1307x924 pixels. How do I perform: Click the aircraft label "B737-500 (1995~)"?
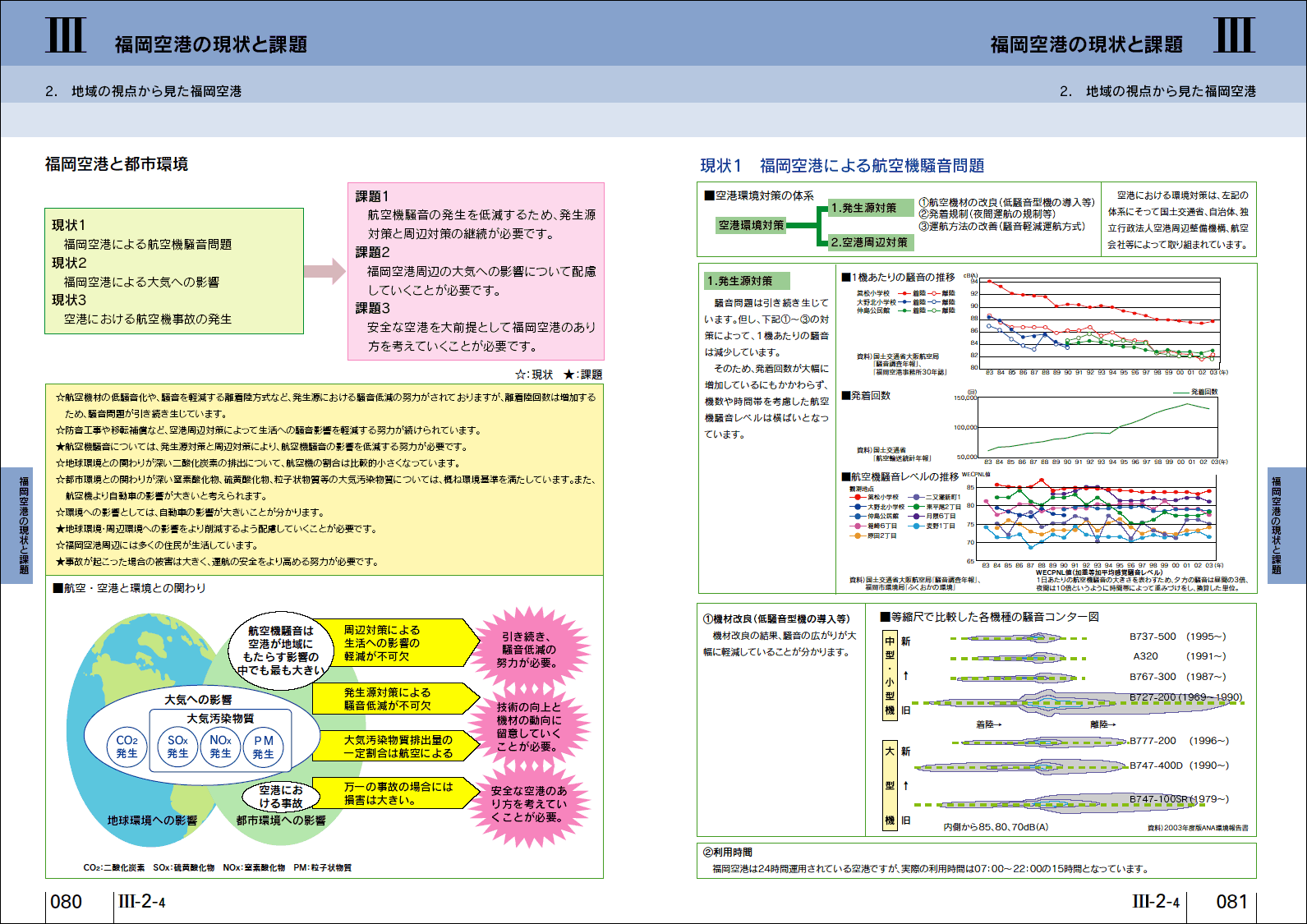[x=1177, y=637]
